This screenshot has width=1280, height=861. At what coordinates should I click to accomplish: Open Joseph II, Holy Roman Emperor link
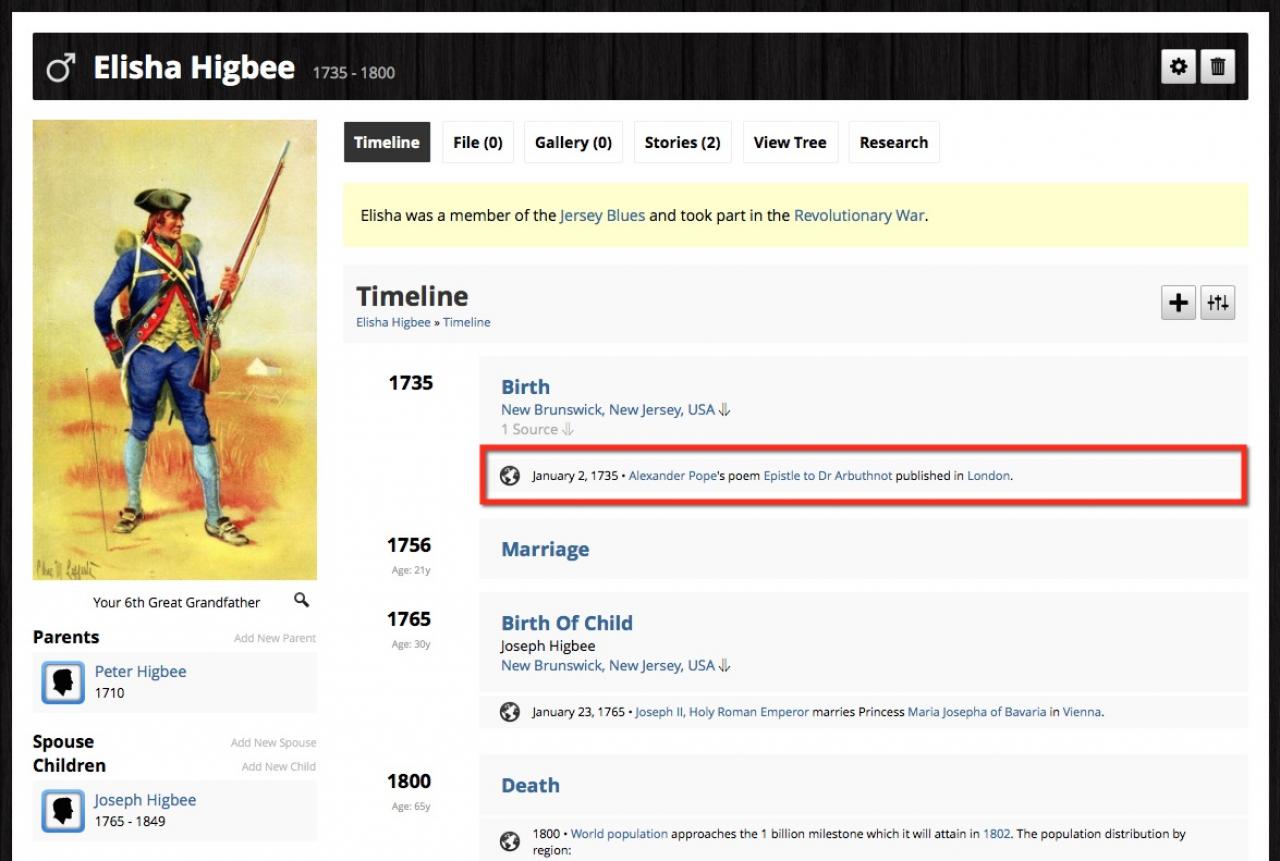tap(722, 712)
